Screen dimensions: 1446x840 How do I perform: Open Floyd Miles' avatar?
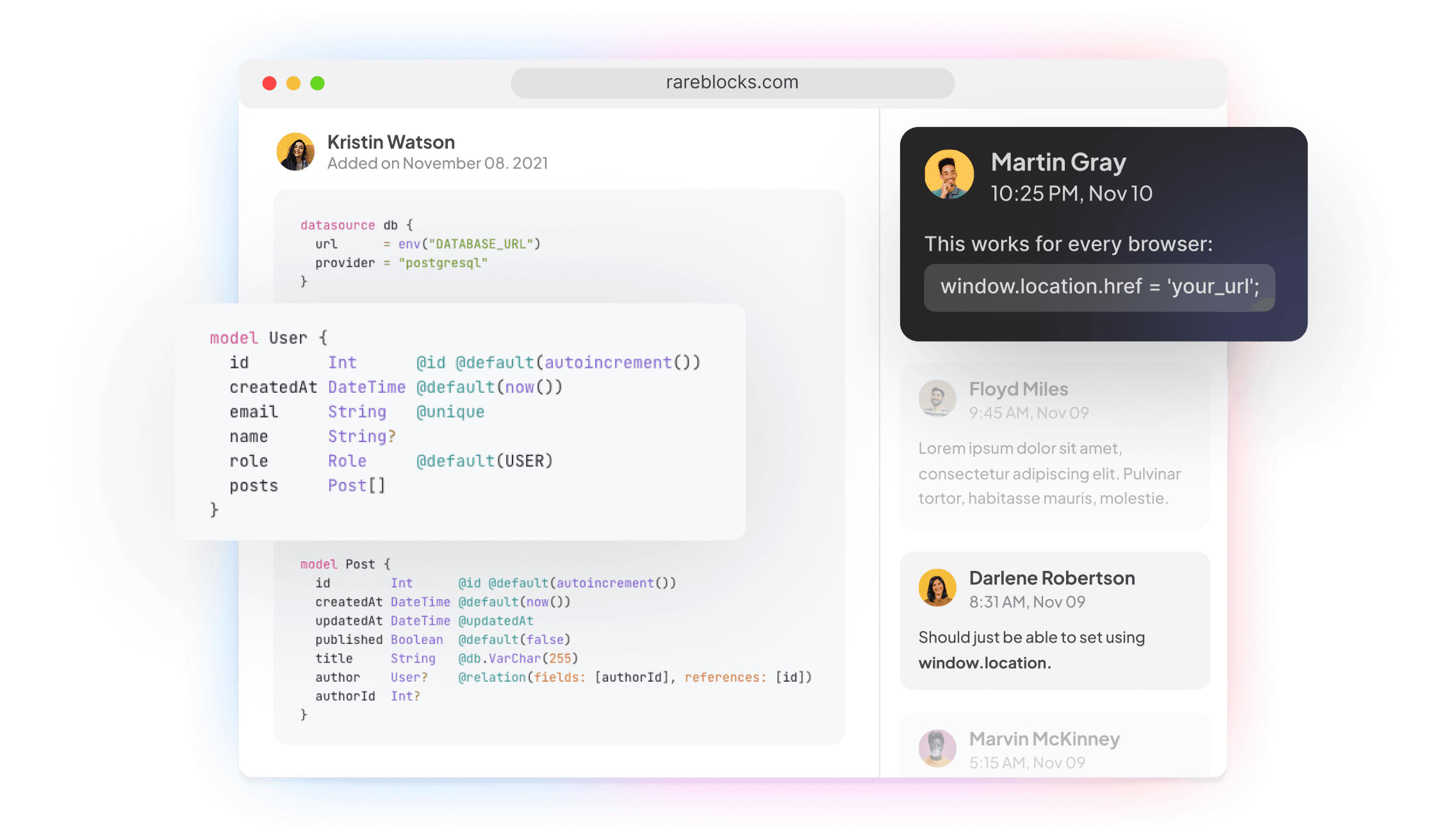(x=937, y=398)
